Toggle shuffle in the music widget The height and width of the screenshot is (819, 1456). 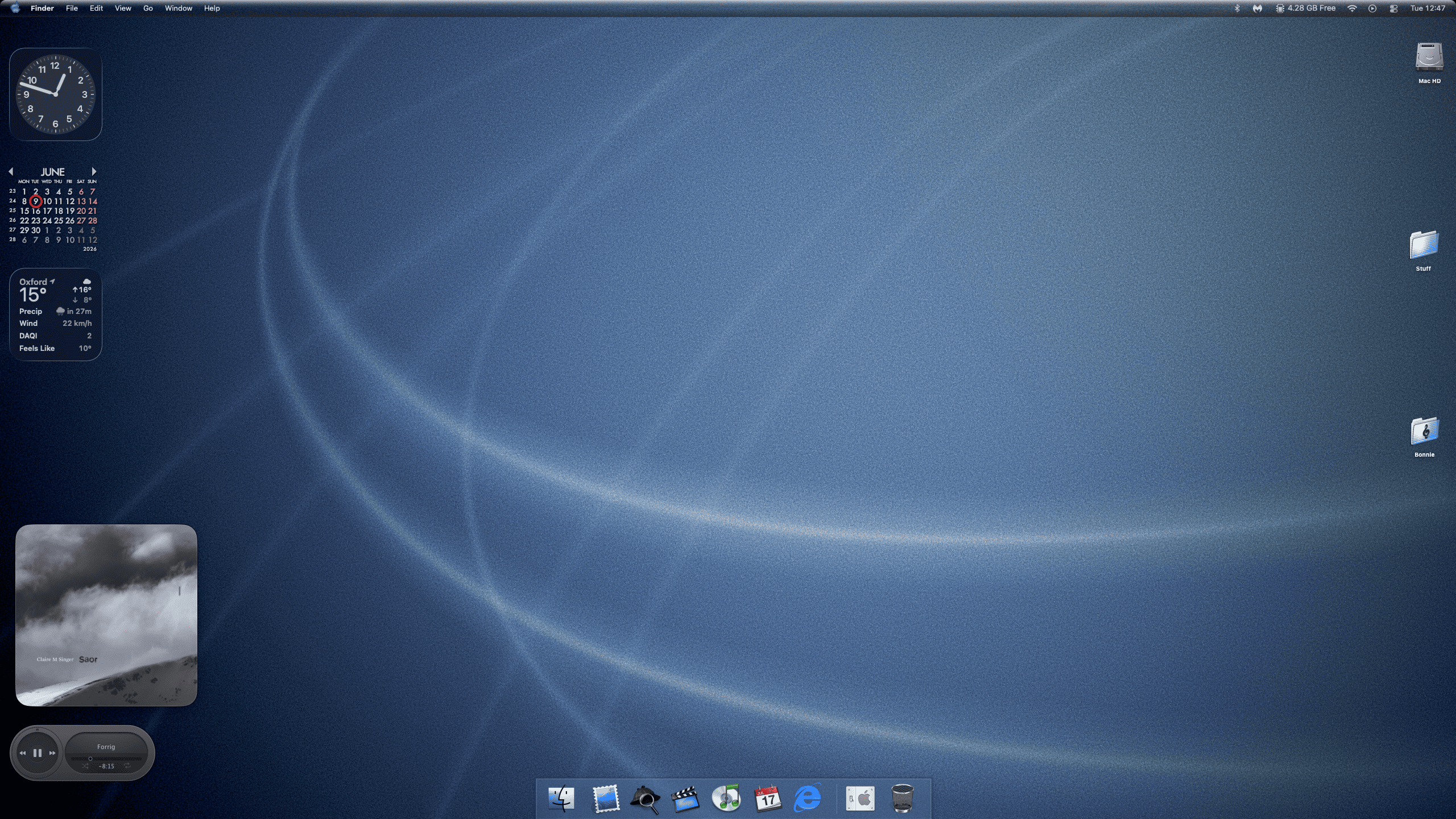click(85, 766)
